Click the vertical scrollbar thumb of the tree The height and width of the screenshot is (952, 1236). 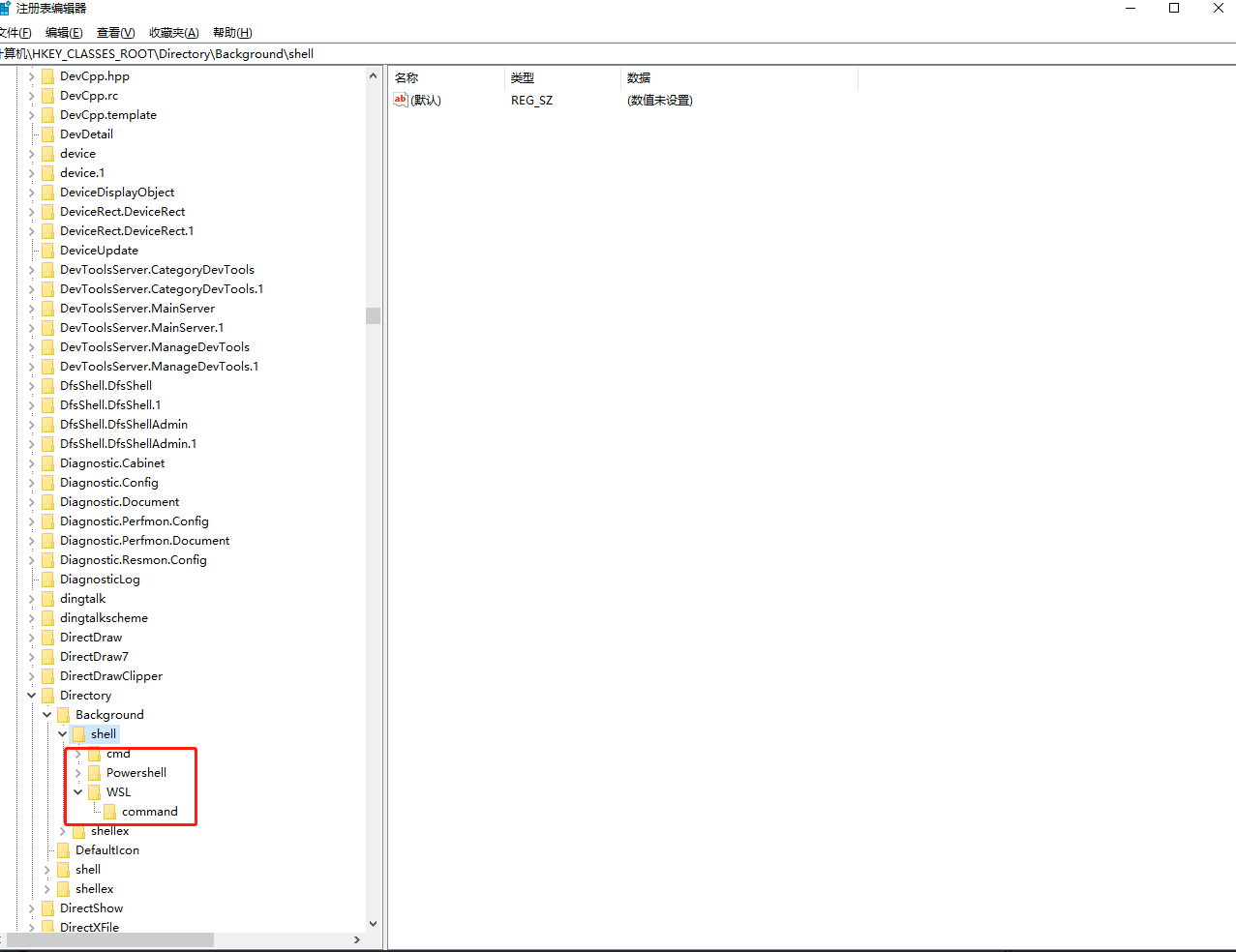point(373,315)
